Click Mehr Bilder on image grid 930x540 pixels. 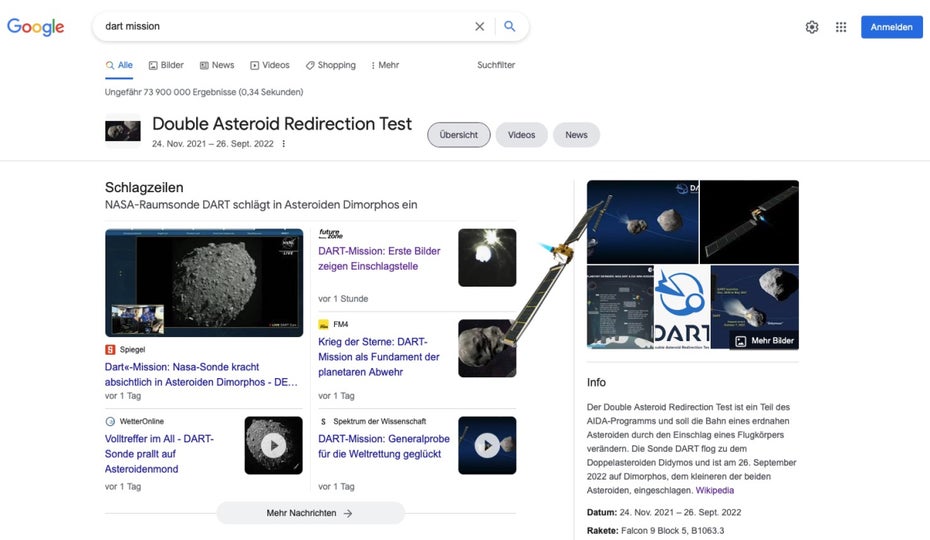coord(765,341)
